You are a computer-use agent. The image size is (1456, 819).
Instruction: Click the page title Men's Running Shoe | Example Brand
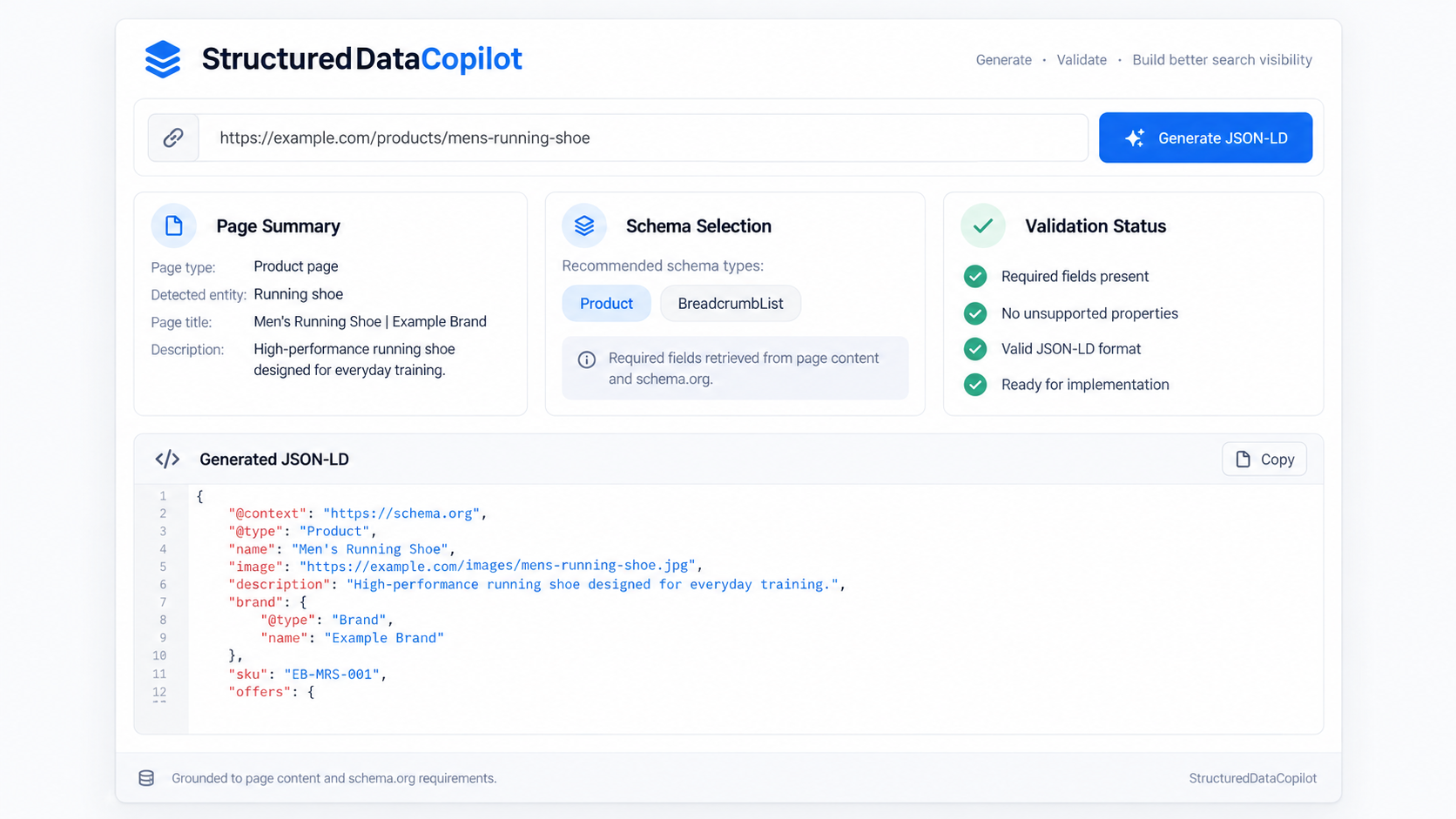(370, 322)
